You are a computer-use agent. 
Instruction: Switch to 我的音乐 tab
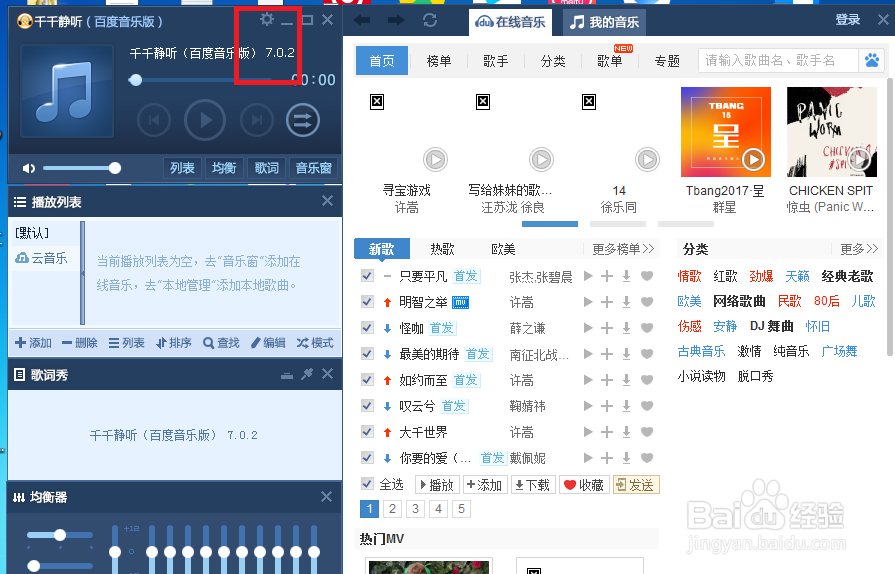(x=604, y=22)
